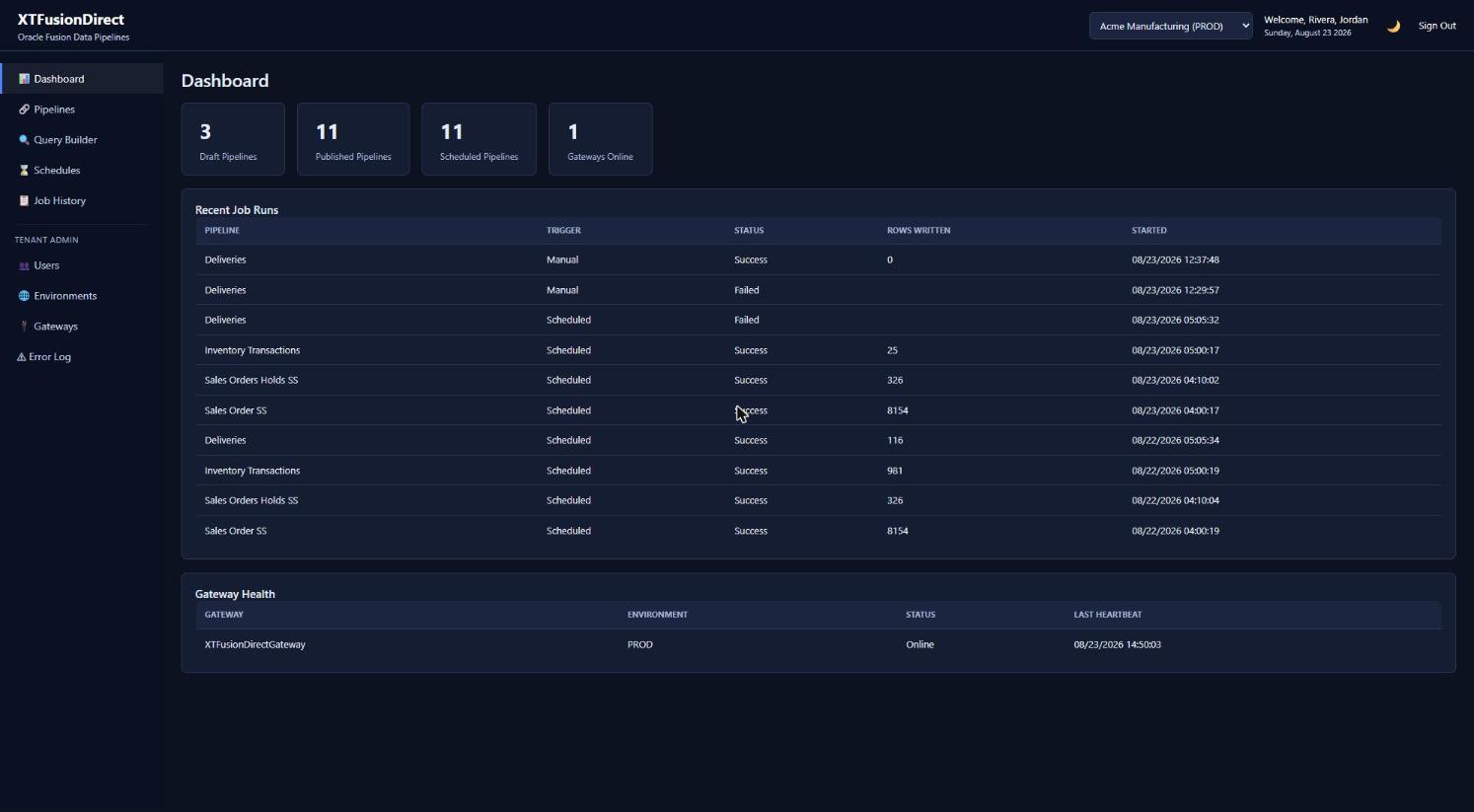This screenshot has width=1474, height=812.
Task: Open the Environments admin page
Action: pos(82,296)
